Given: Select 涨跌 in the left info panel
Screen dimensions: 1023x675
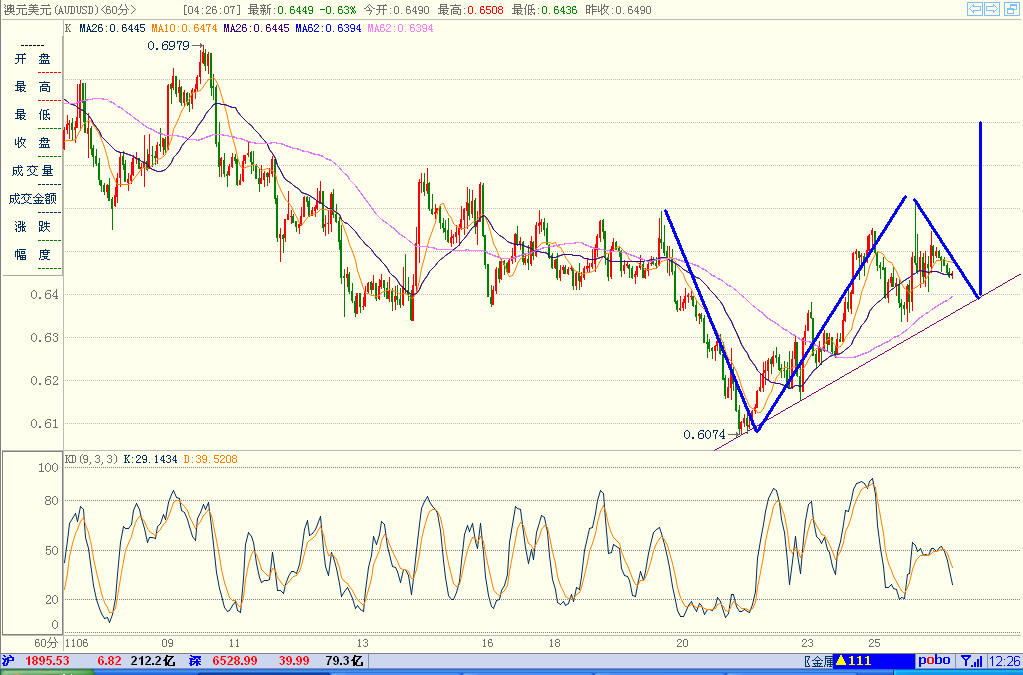Looking at the screenshot, I should (33, 227).
